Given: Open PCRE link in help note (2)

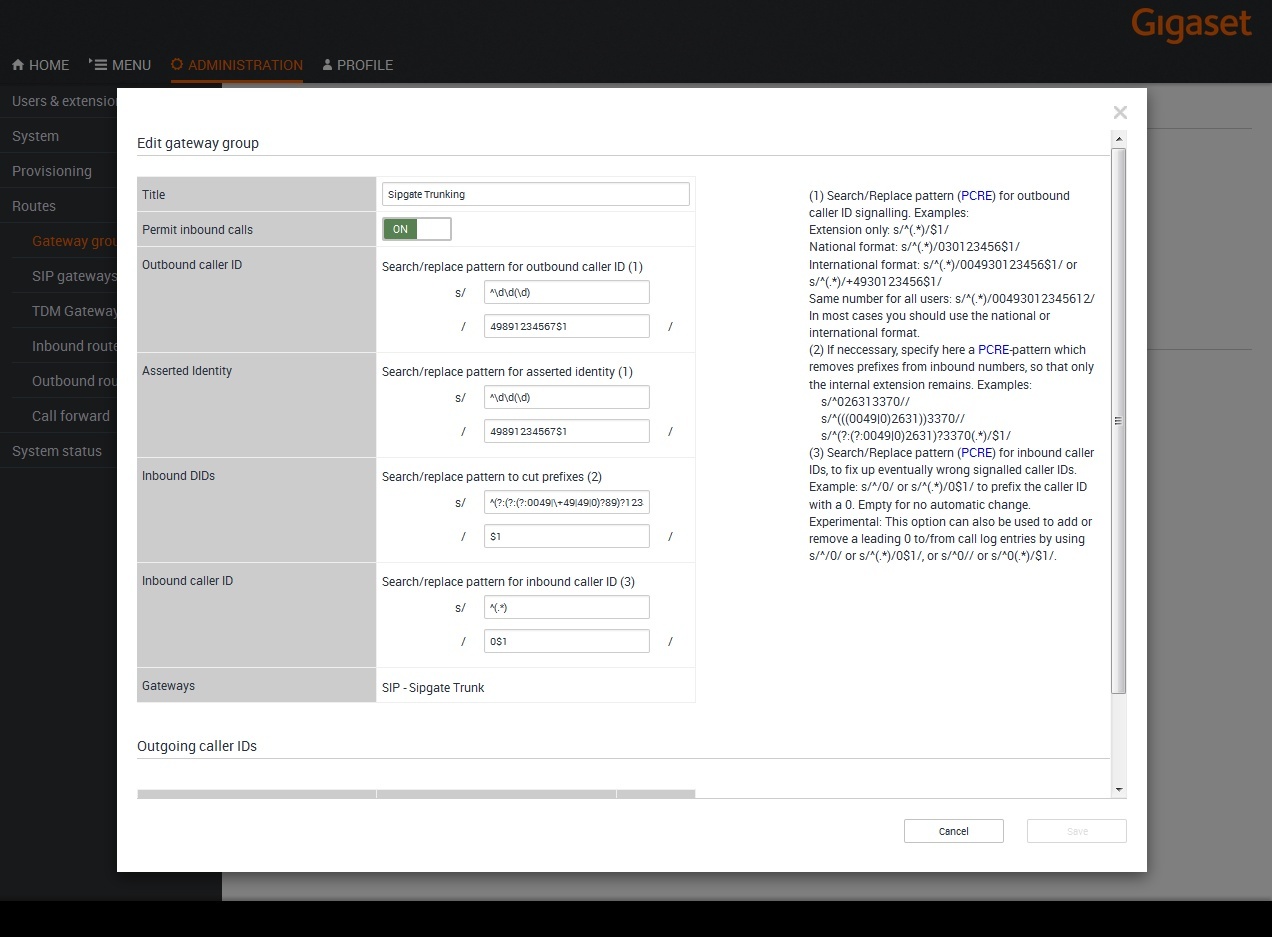Looking at the screenshot, I should pos(994,350).
